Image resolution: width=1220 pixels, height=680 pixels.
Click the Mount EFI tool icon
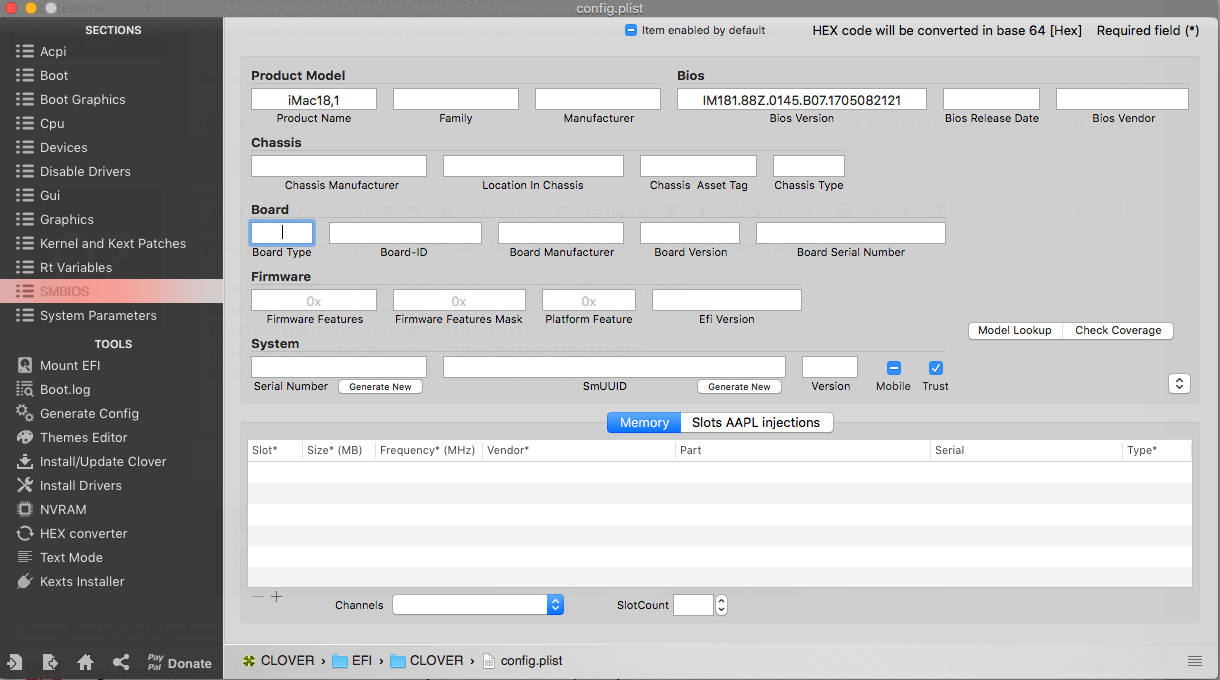pos(25,366)
